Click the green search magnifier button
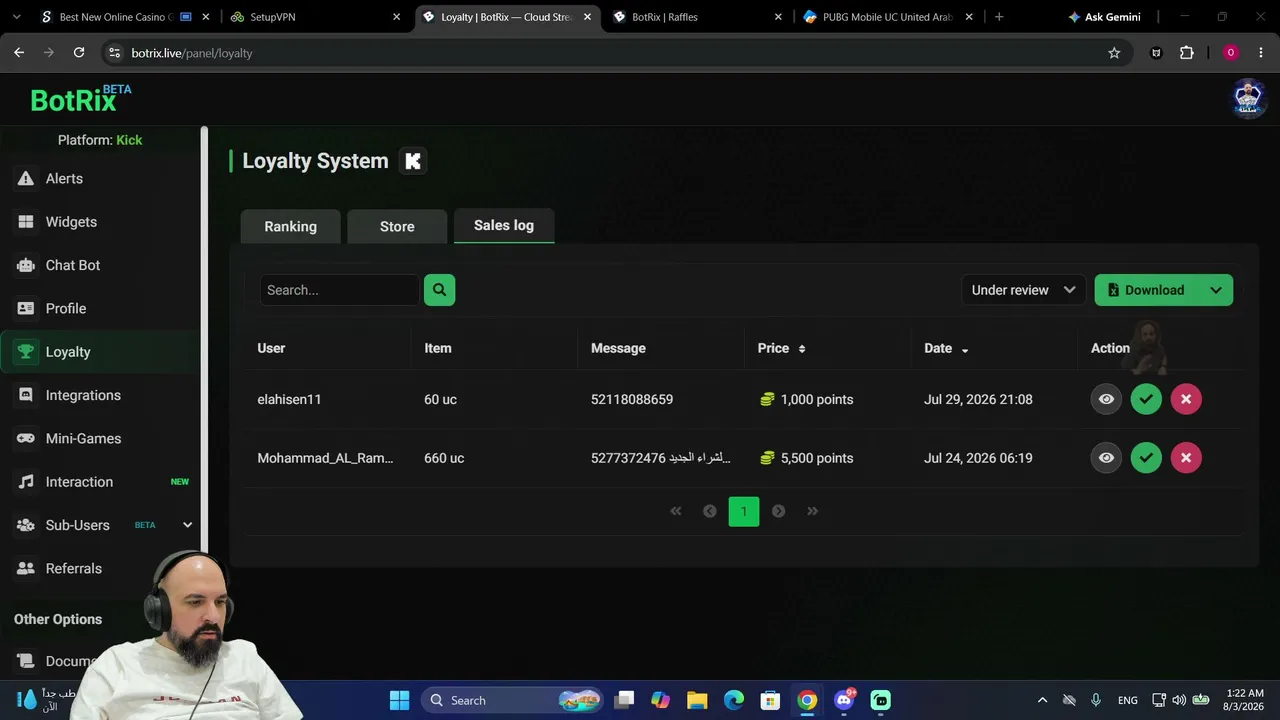This screenshot has height=720, width=1280. [x=439, y=290]
